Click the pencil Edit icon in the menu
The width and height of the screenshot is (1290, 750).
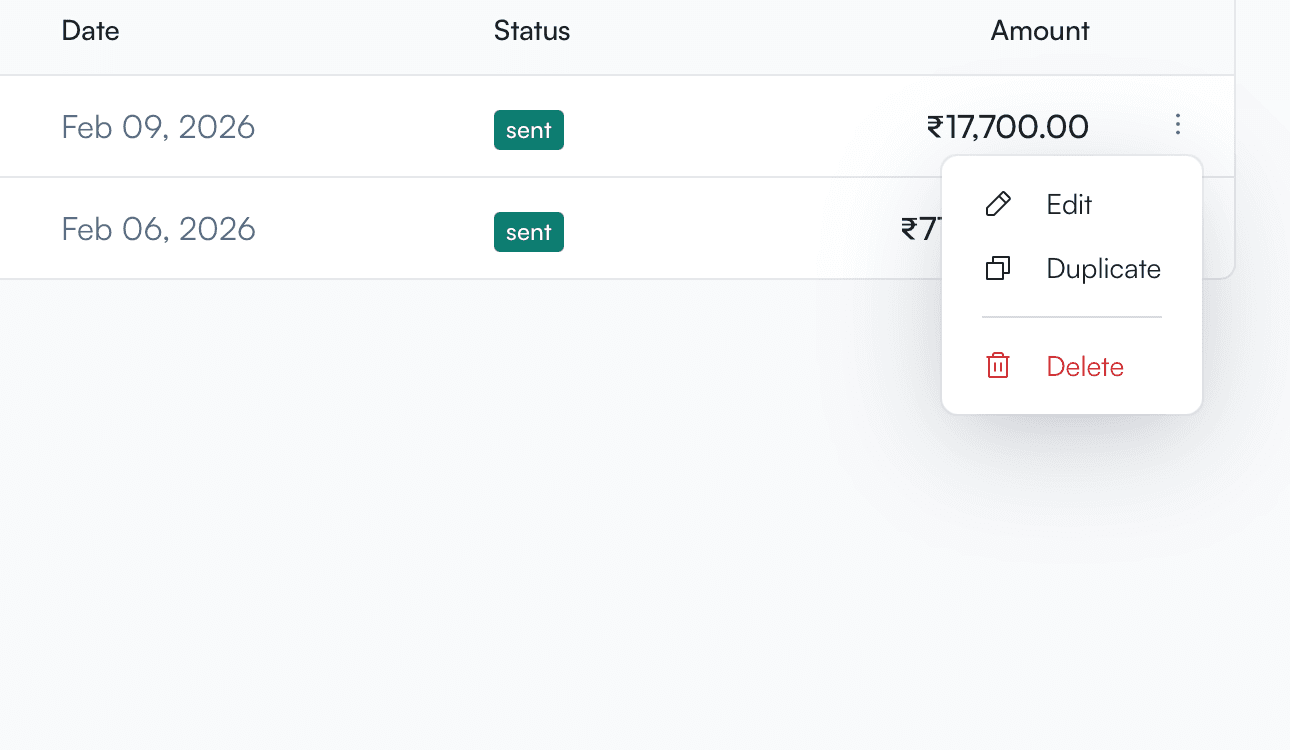coord(997,204)
